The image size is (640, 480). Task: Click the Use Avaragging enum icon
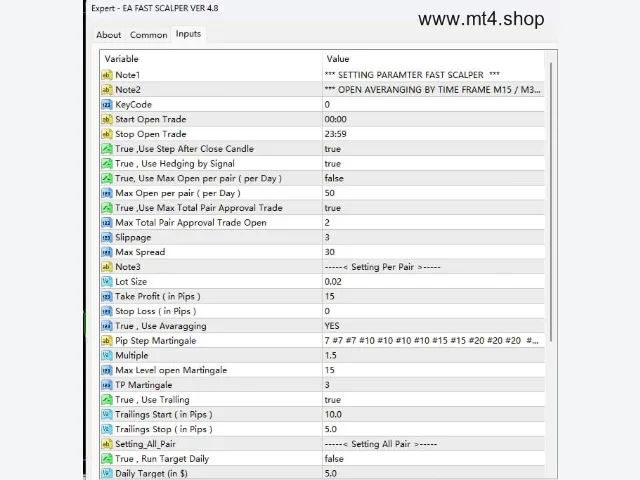[x=107, y=326]
